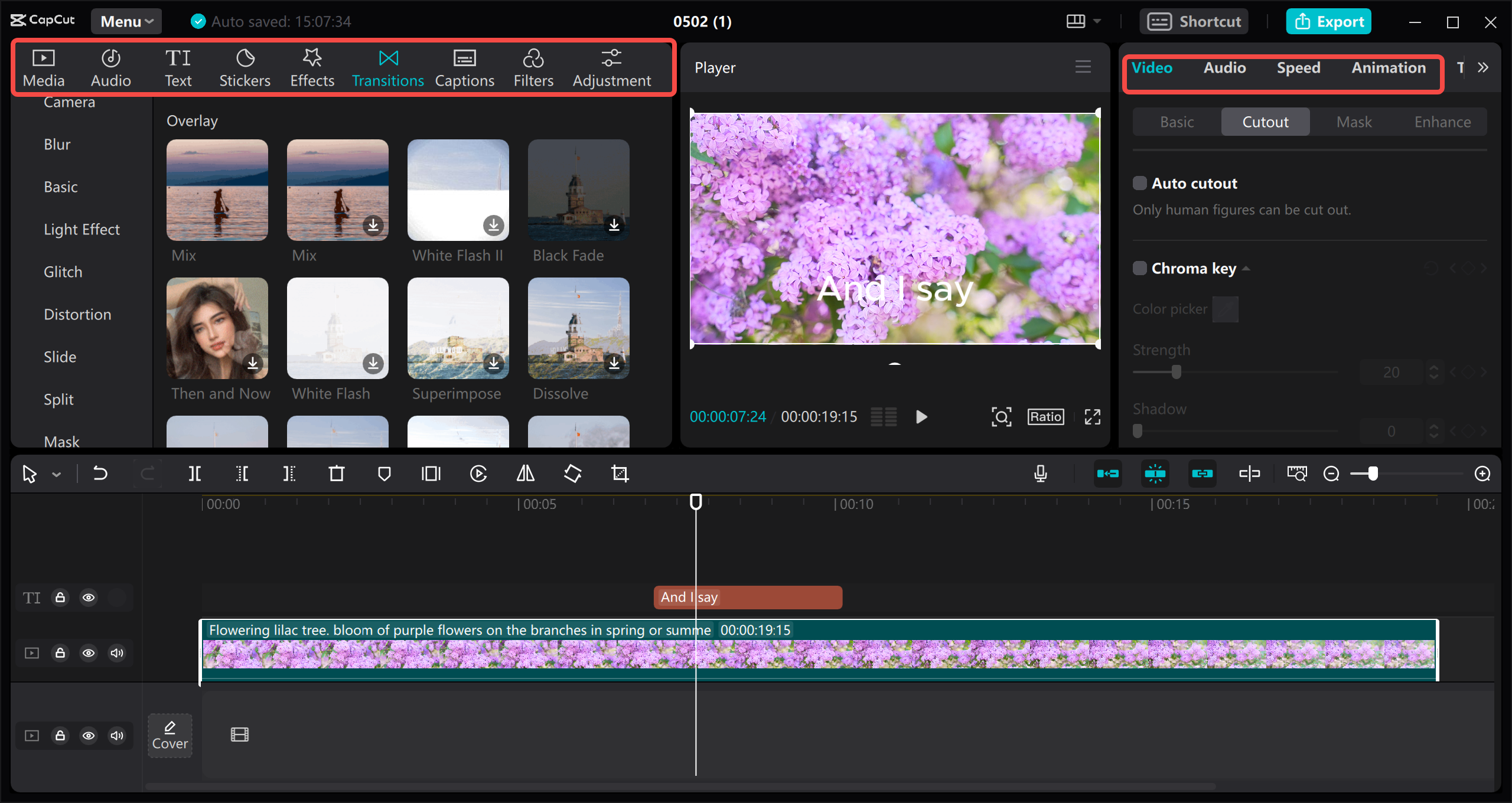This screenshot has height=803, width=1512.
Task: Click the zoom in timeline icon
Action: [x=1482, y=474]
